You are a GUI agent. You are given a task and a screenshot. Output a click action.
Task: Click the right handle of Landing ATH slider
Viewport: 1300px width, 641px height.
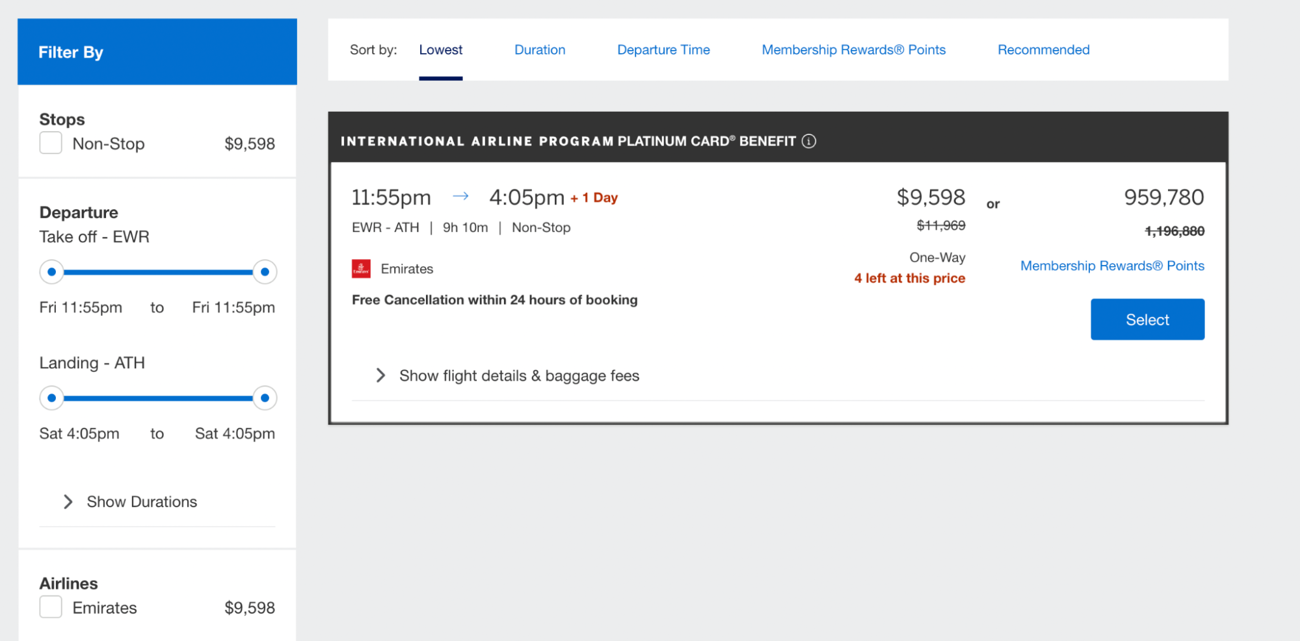tap(264, 398)
